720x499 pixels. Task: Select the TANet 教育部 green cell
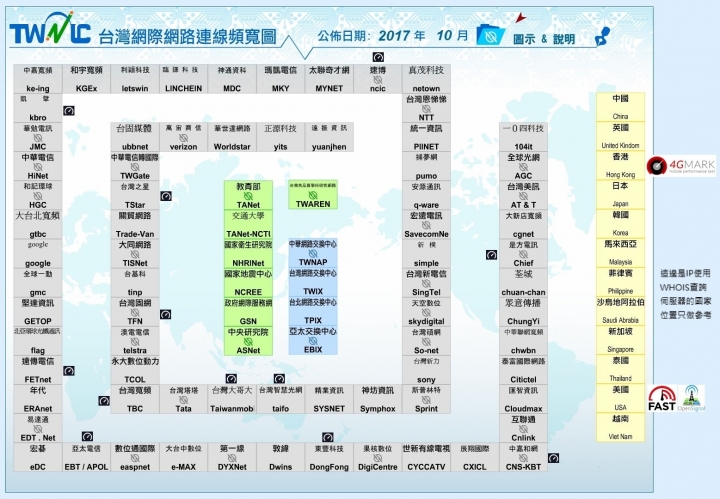click(248, 195)
